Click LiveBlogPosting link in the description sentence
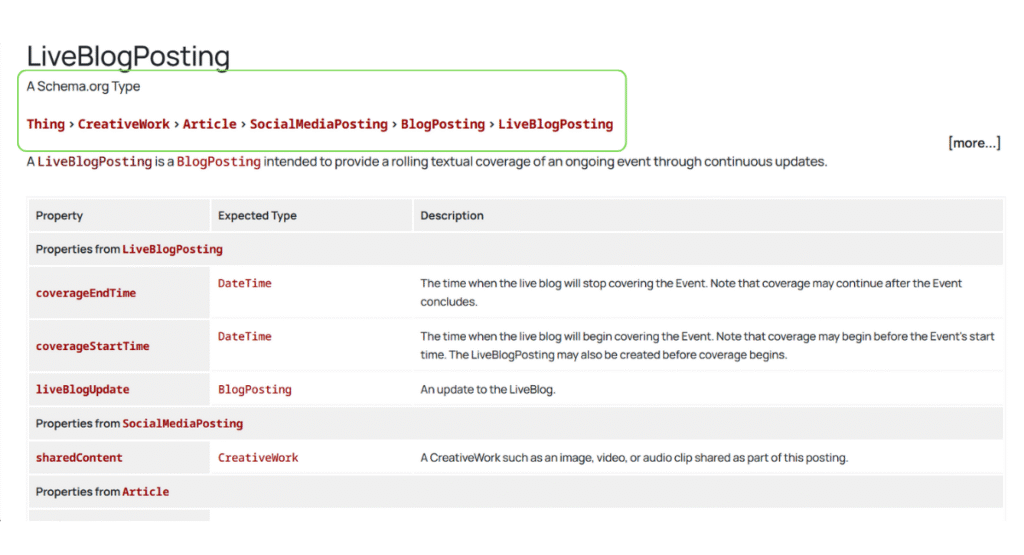Viewport: 1024px width, 555px height. tap(94, 162)
